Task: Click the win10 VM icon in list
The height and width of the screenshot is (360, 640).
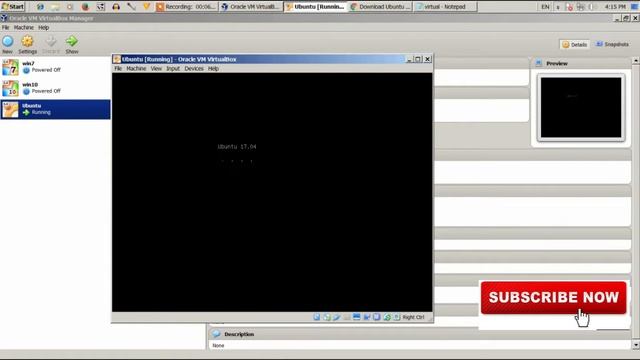Action: coord(10,88)
